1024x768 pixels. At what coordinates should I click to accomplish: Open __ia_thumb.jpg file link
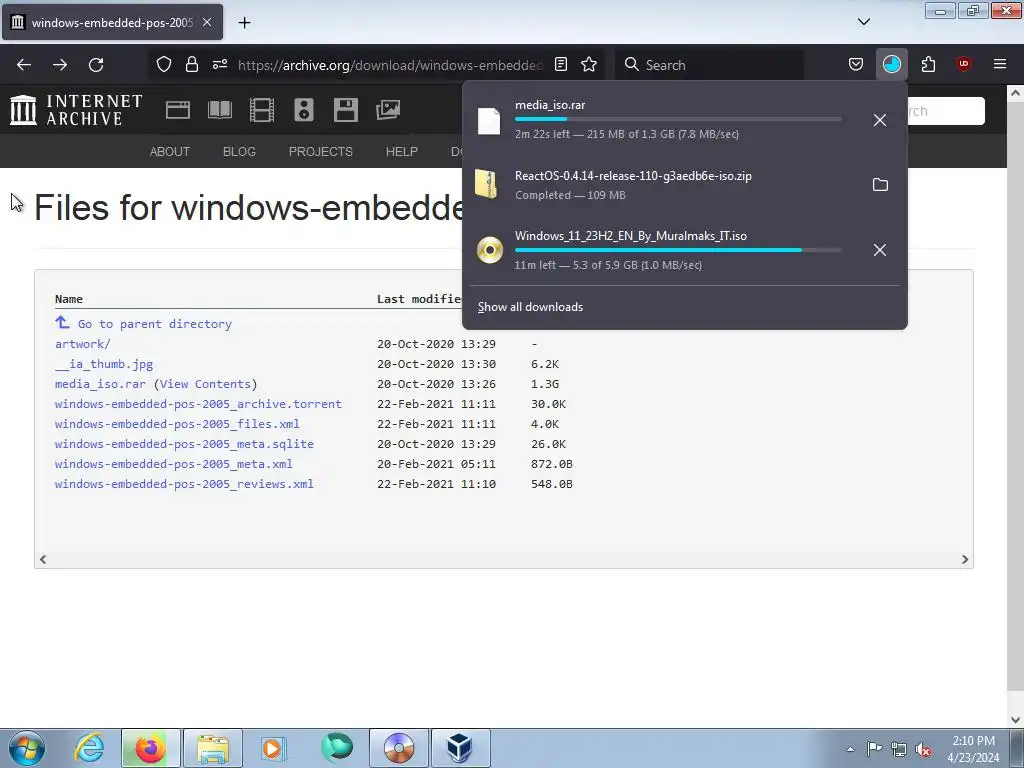[104, 364]
